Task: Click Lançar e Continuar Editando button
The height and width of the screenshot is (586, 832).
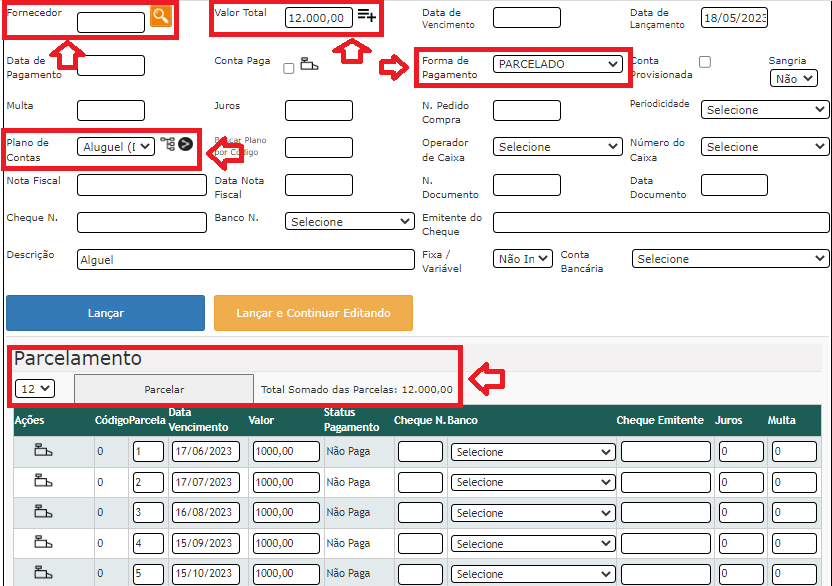Action: 313,313
